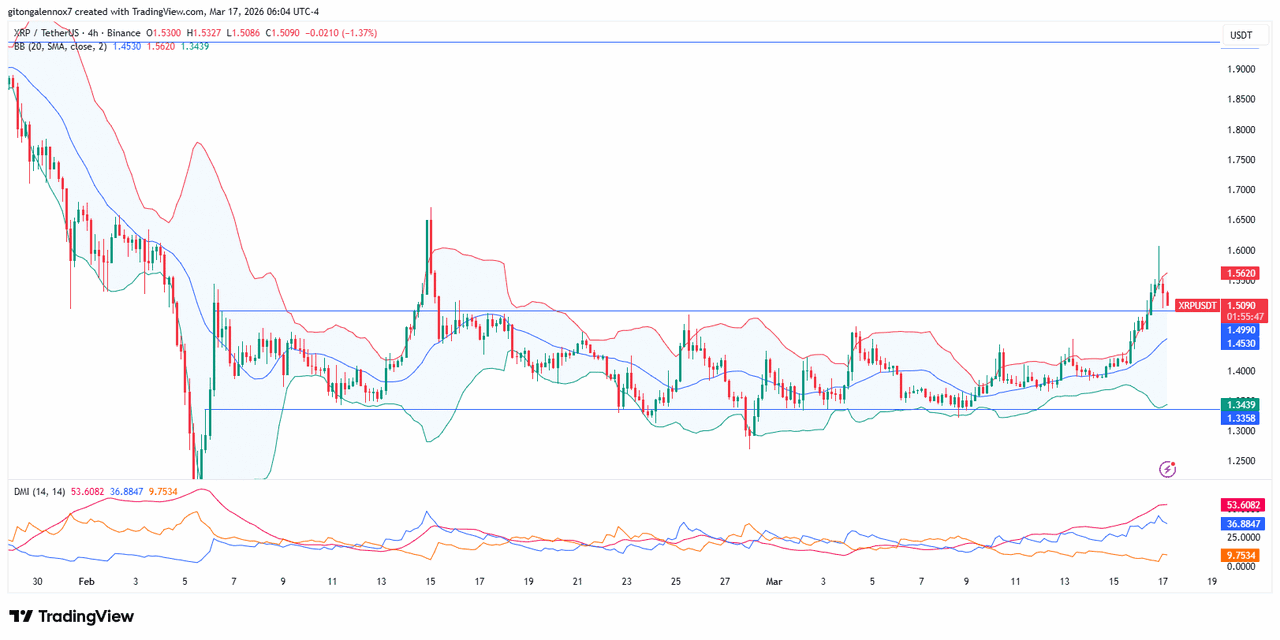1280x640 pixels.
Task: Click Mar on the time axis
Action: [x=774, y=581]
